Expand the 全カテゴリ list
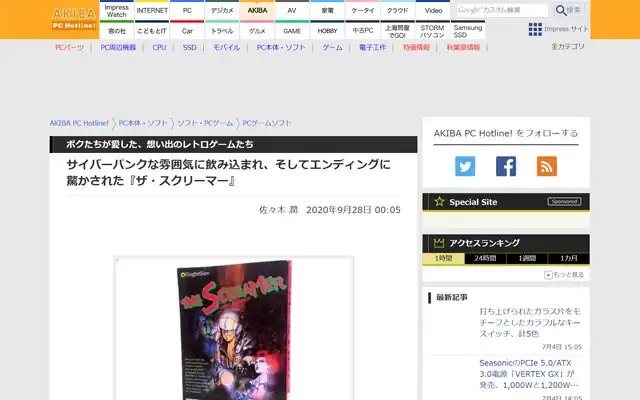The image size is (640, 400). tap(568, 47)
